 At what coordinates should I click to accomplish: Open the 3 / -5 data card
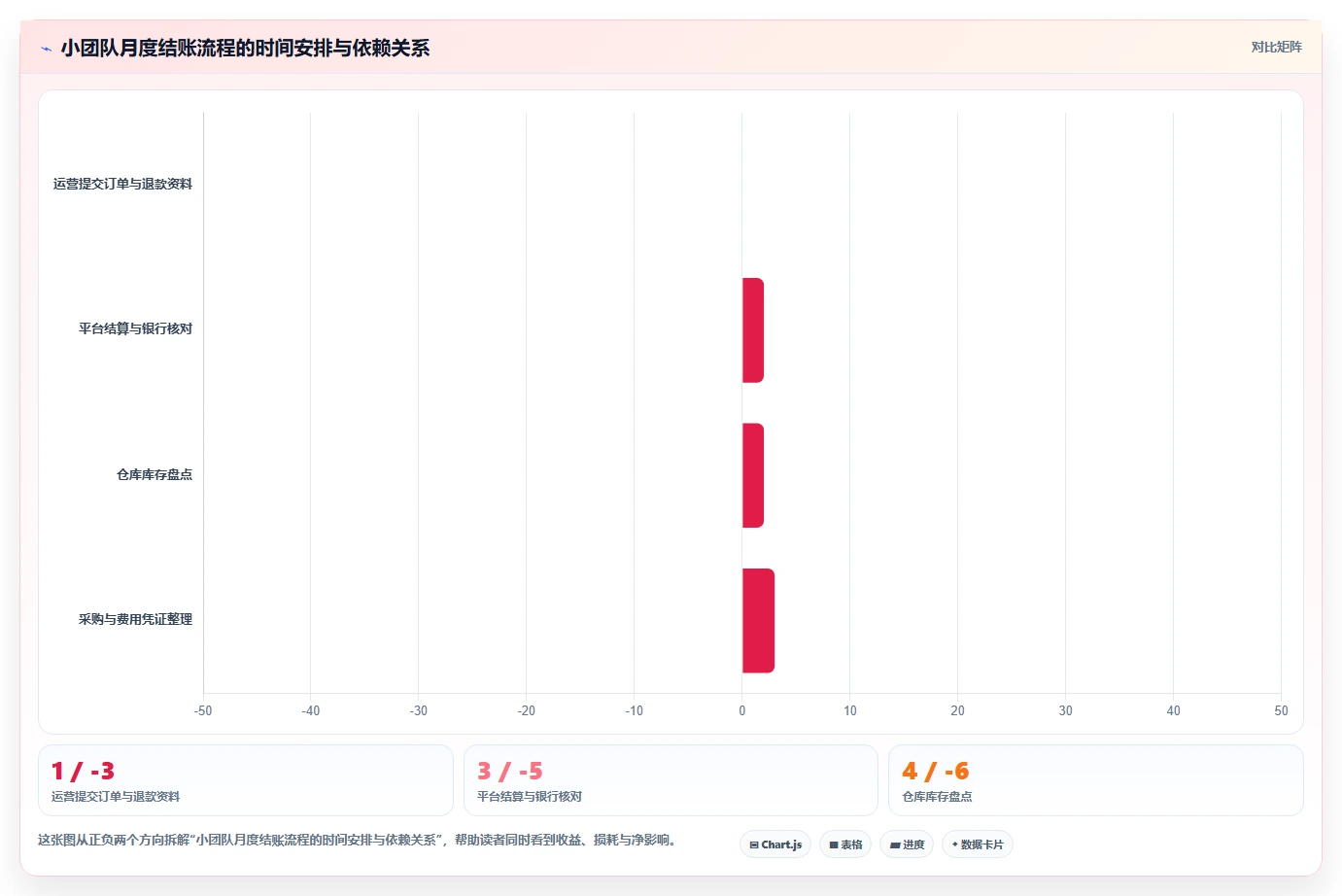pos(671,780)
